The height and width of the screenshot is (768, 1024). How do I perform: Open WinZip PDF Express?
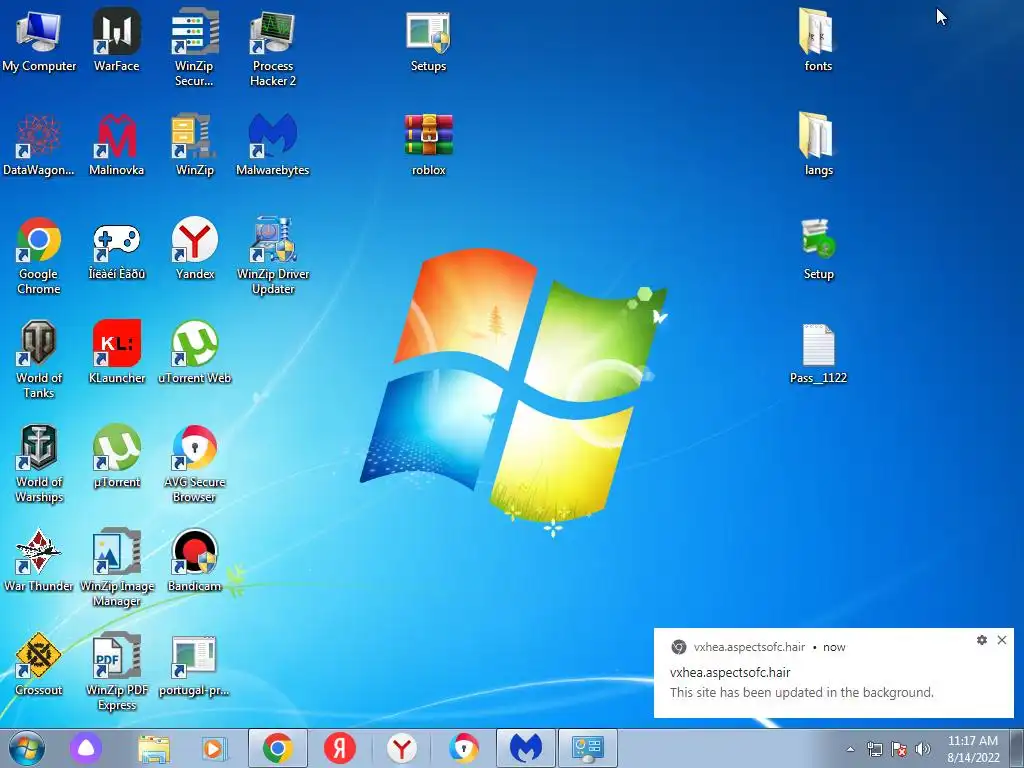(116, 671)
